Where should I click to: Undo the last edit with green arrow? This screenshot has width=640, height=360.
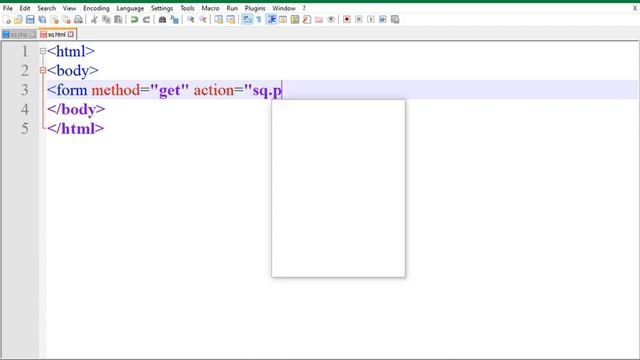pyautogui.click(x=134, y=20)
